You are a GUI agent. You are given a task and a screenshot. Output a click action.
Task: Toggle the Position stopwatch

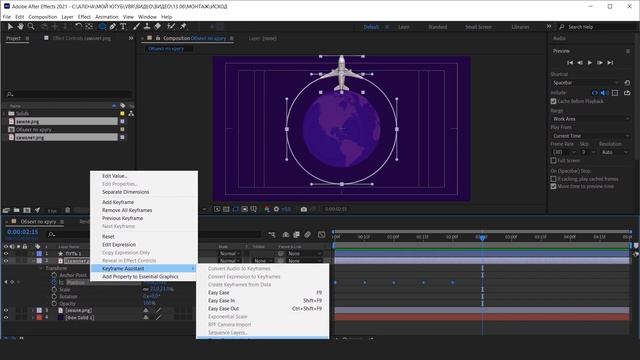(x=54, y=282)
